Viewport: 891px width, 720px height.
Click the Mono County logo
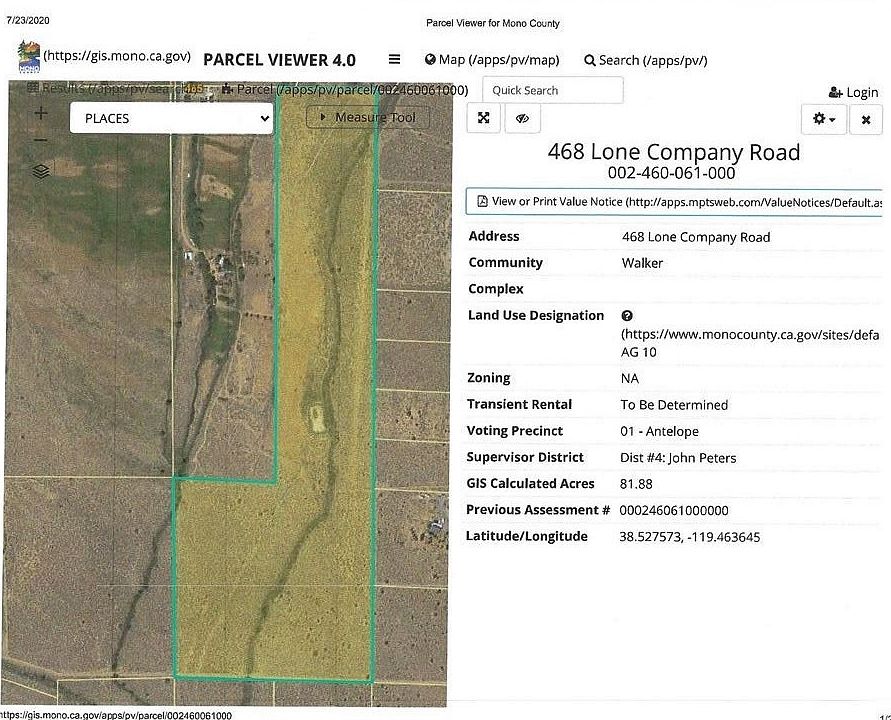coord(29,57)
